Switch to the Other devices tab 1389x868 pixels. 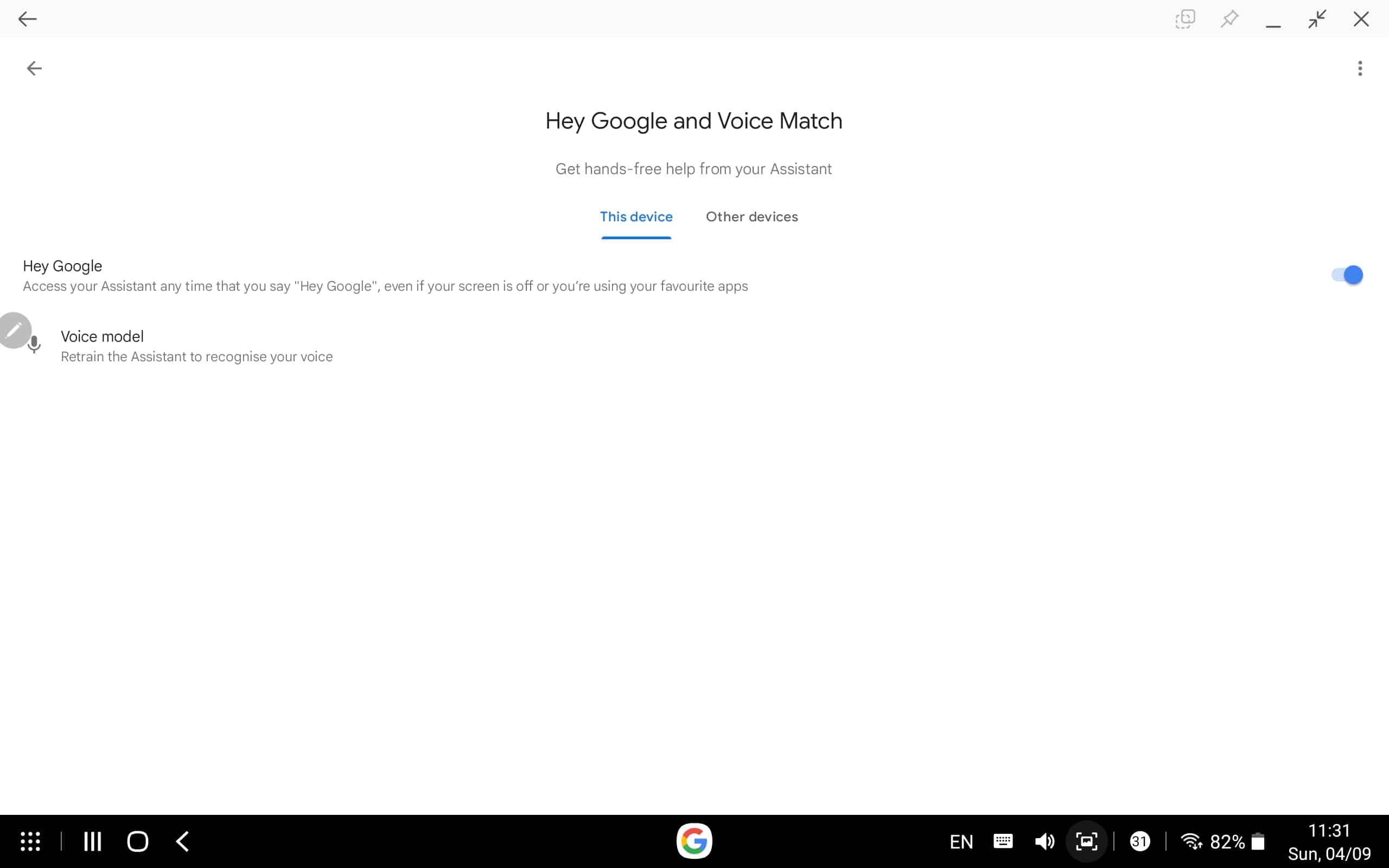(x=752, y=217)
